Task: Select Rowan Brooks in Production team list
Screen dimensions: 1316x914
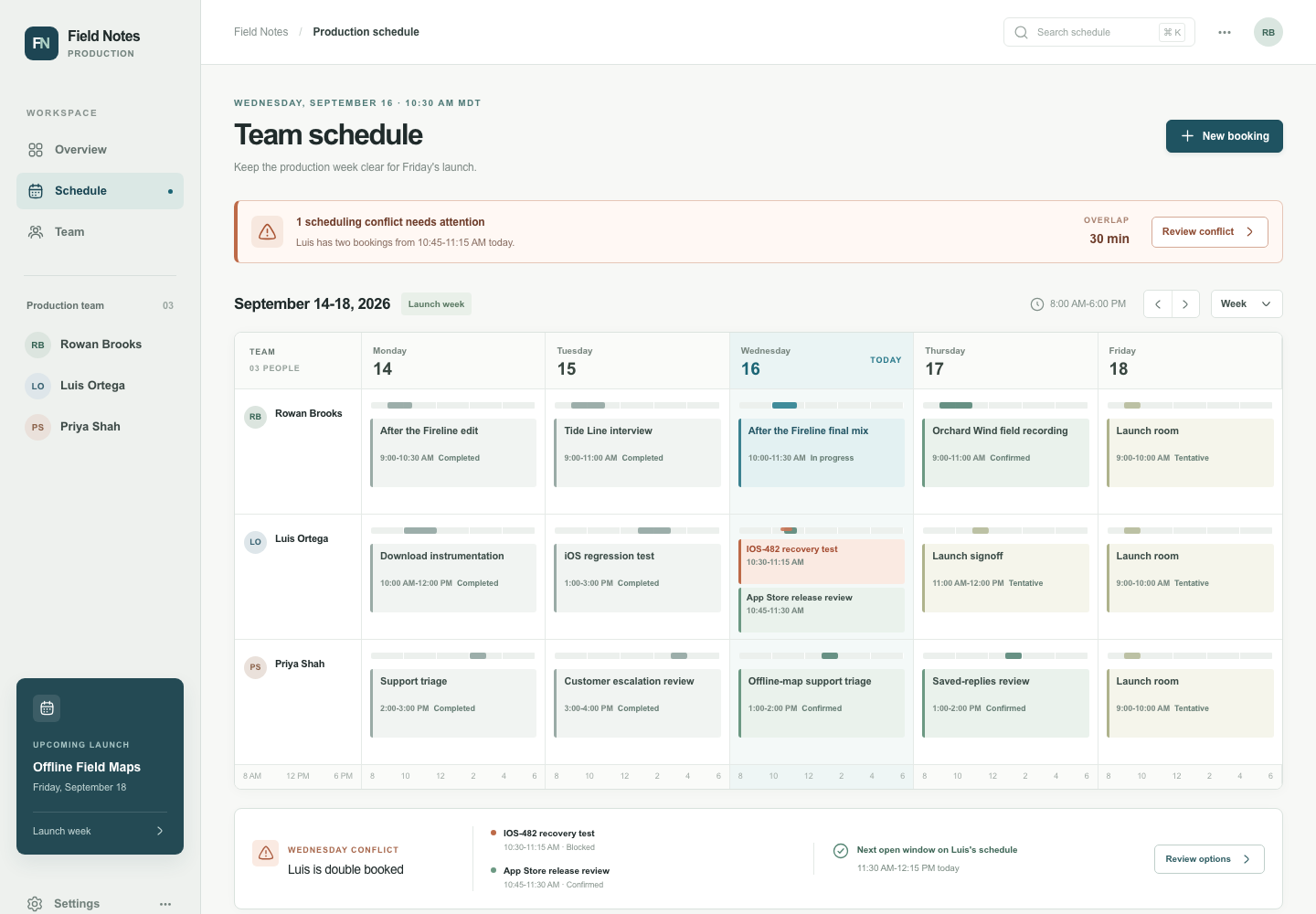Action: point(100,345)
